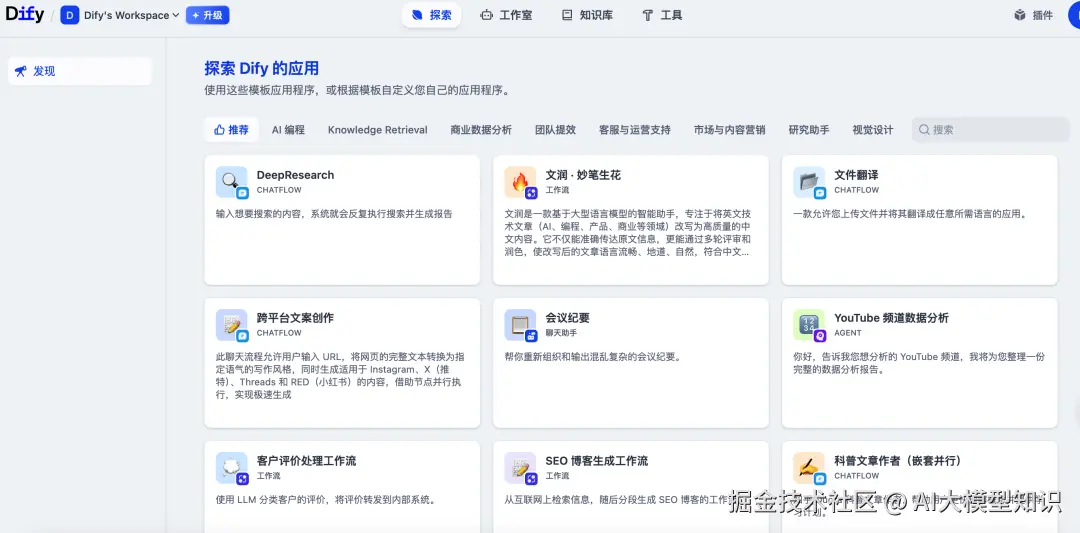Click the magnifier icon in search box
The width and height of the screenshot is (1080, 533).
tap(924, 129)
